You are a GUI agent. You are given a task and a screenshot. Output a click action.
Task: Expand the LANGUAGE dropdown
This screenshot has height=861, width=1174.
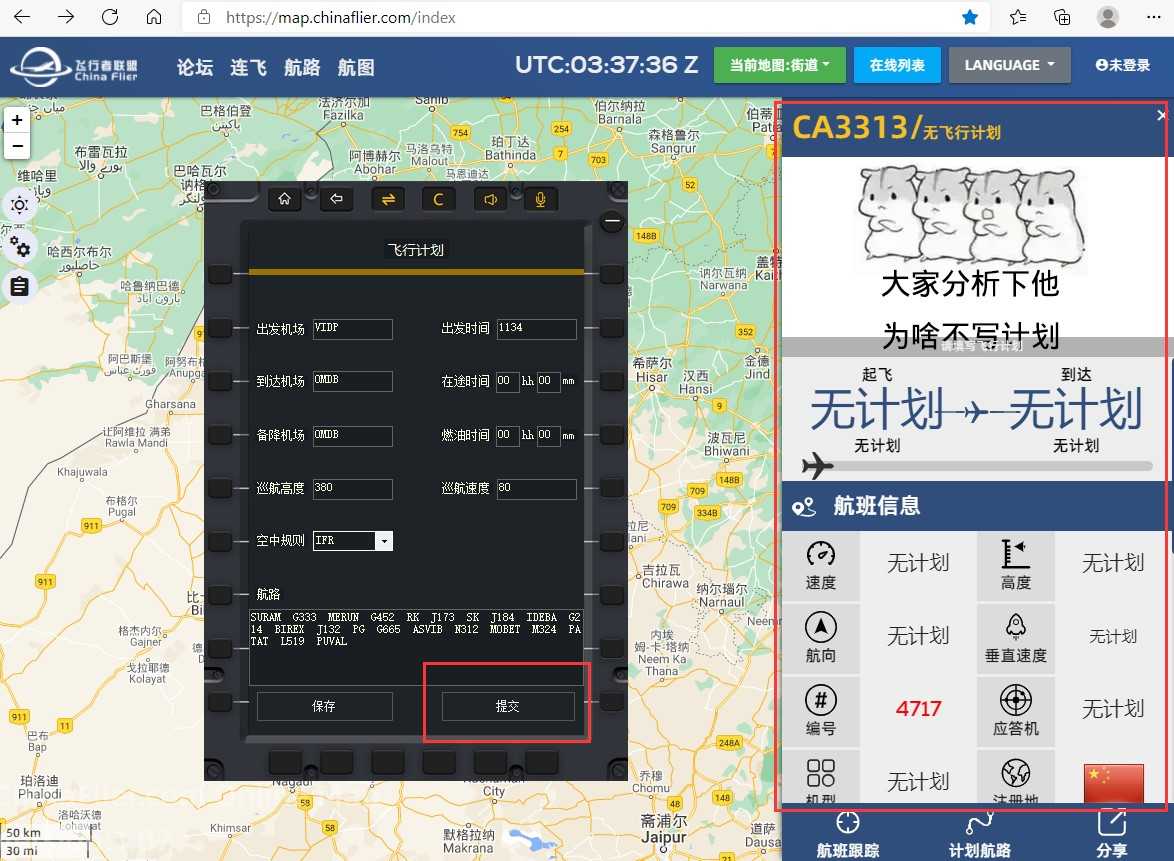coord(1009,65)
